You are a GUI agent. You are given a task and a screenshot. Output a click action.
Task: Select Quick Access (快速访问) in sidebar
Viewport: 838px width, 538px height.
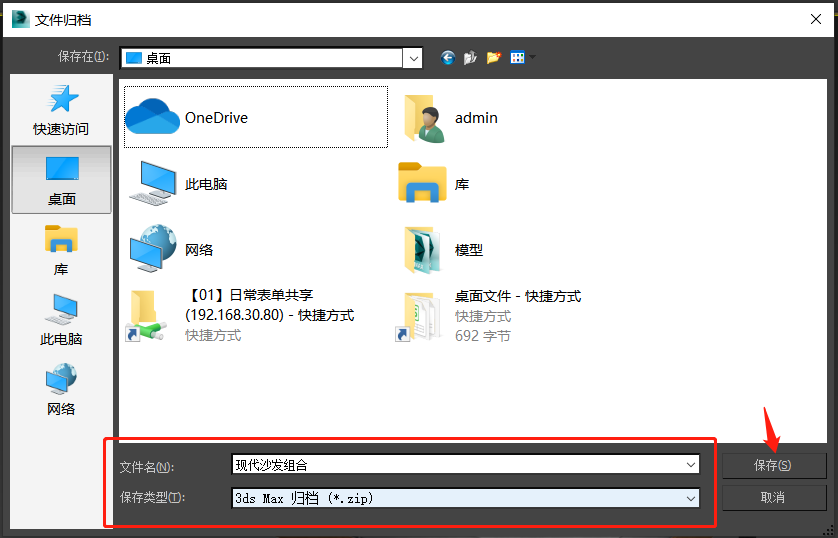pyautogui.click(x=61, y=108)
